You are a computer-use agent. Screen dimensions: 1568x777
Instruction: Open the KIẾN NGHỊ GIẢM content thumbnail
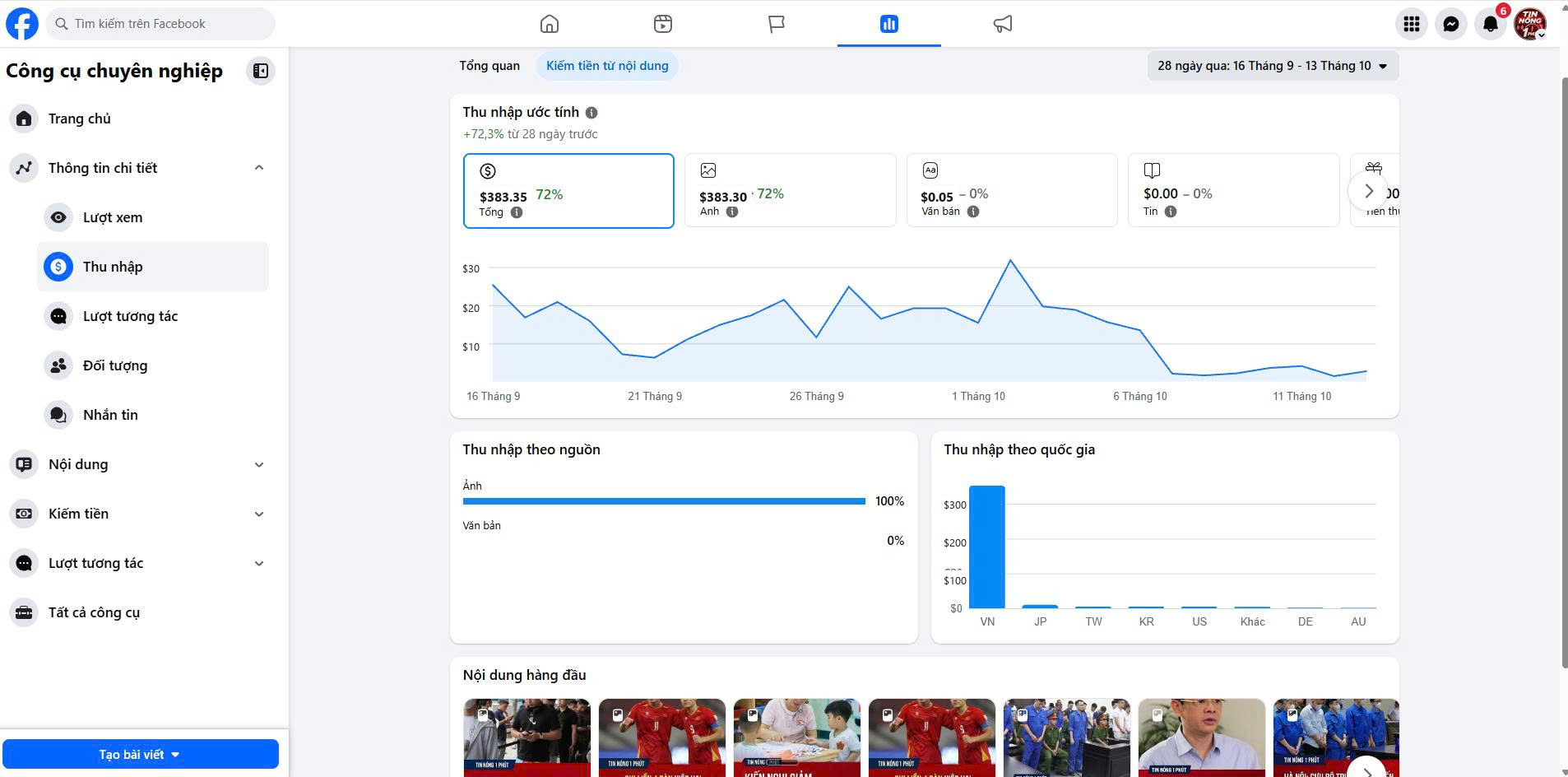(x=796, y=737)
